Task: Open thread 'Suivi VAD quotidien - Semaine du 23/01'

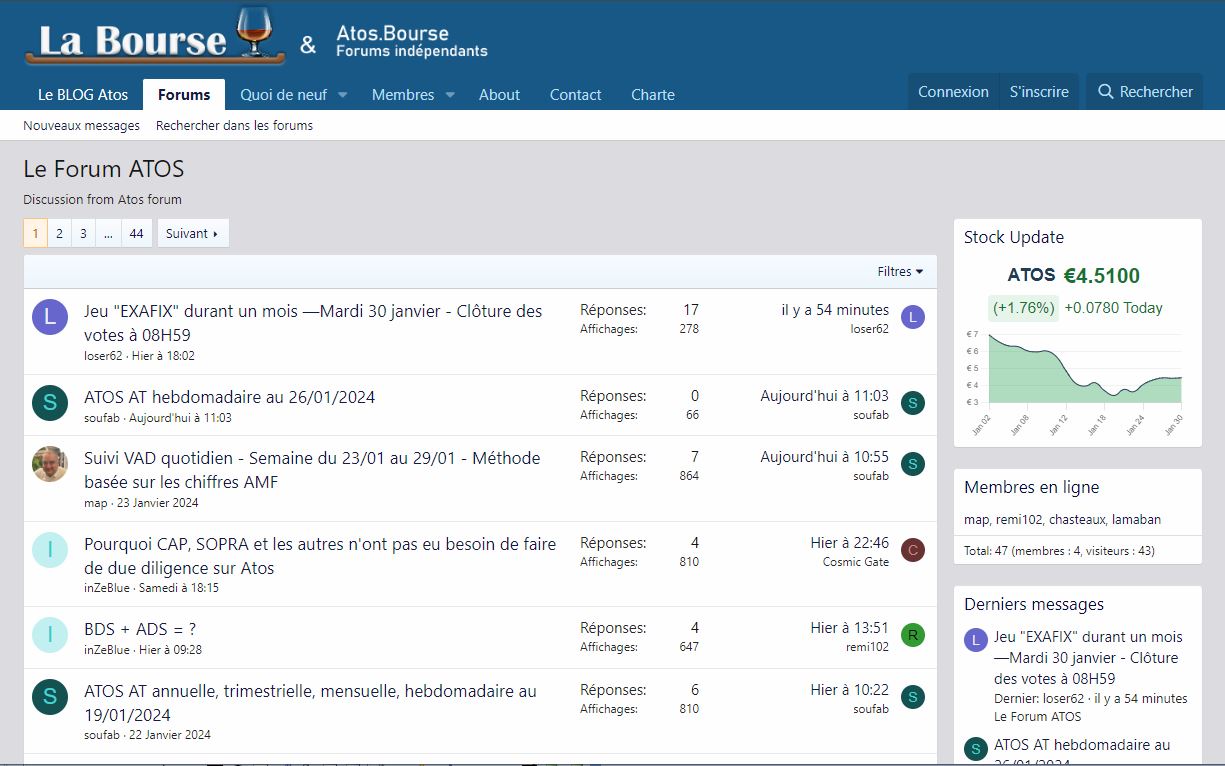Action: 312,470
